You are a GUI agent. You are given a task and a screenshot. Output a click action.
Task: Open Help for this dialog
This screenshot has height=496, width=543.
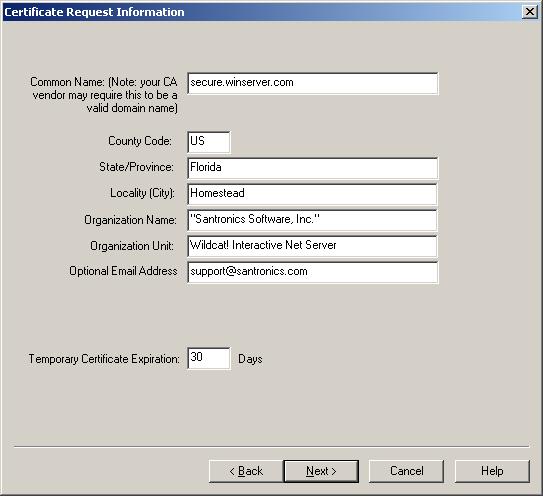[492, 471]
